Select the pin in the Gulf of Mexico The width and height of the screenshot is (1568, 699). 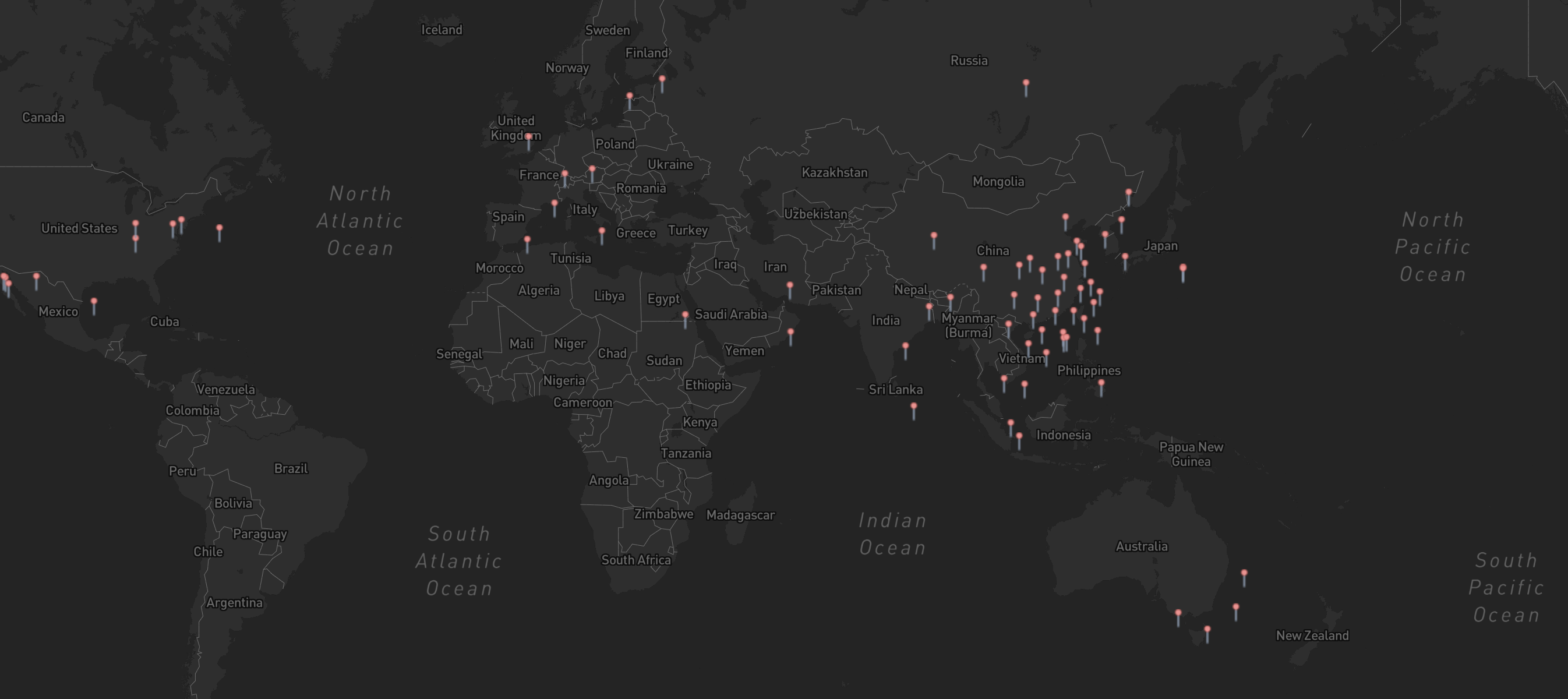click(94, 302)
